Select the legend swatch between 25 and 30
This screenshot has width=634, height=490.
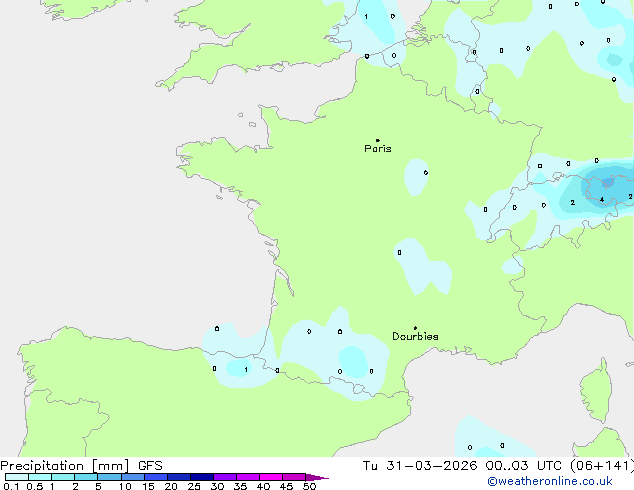pyautogui.click(x=201, y=477)
